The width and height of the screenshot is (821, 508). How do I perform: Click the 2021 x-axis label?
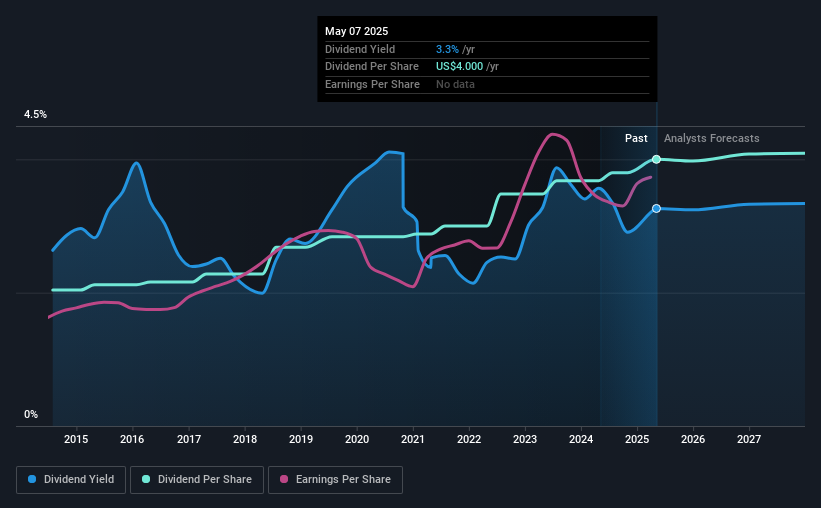[x=413, y=439]
